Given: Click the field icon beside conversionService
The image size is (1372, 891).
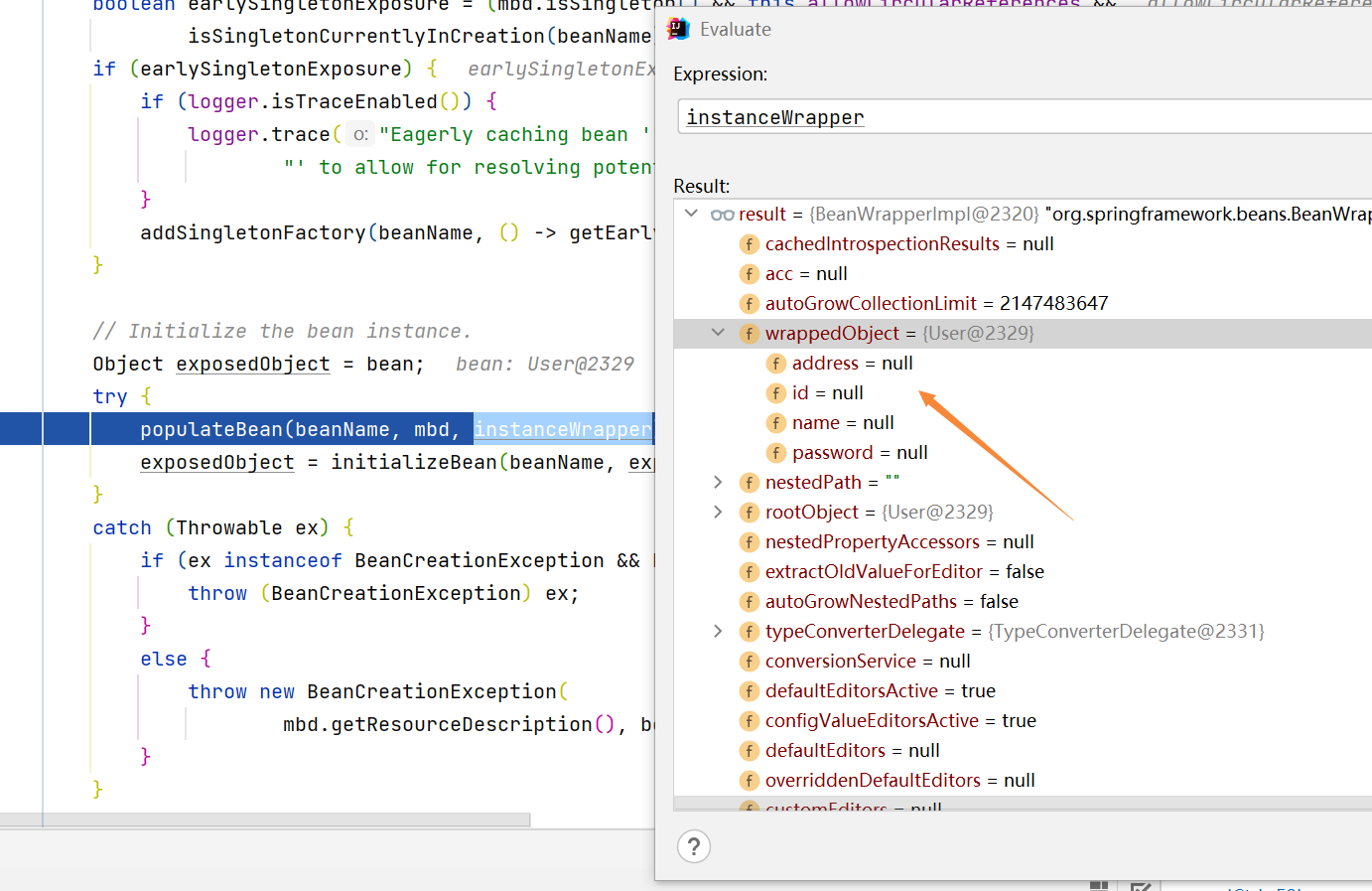Looking at the screenshot, I should [750, 661].
